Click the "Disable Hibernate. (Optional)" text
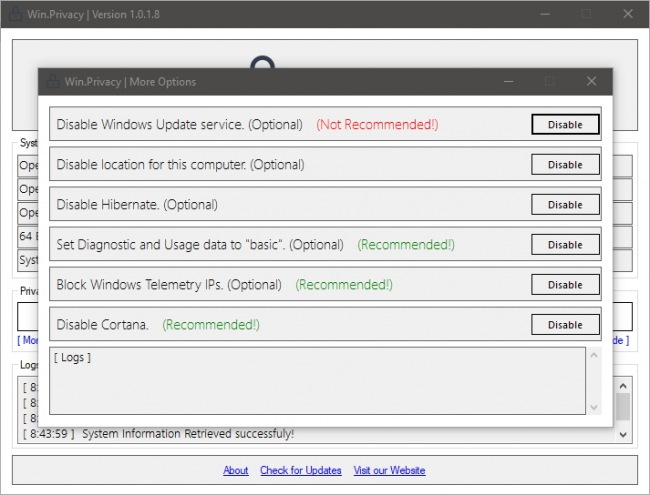This screenshot has height=495, width=650. point(137,204)
